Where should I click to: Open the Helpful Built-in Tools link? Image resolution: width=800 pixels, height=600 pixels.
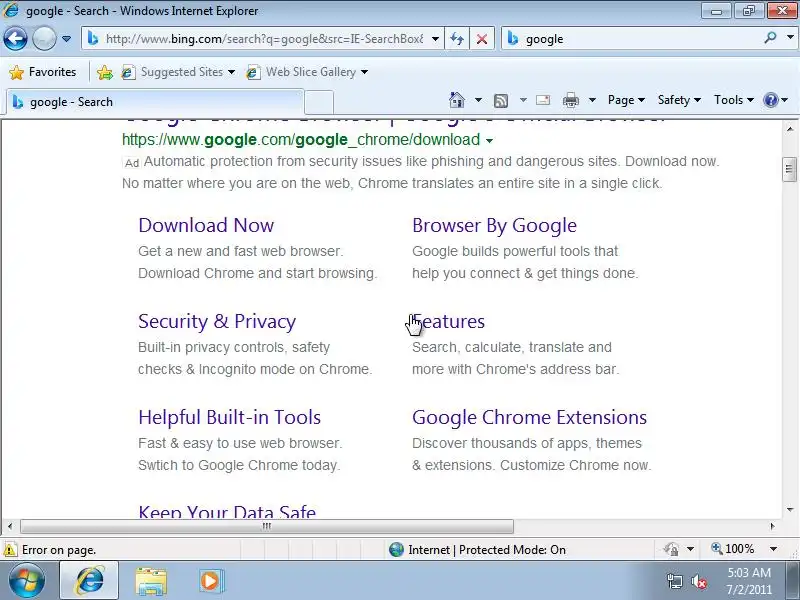click(230, 417)
